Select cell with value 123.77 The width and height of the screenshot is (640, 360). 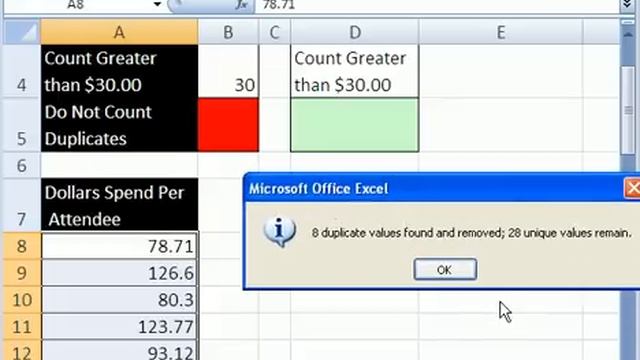coord(119,327)
